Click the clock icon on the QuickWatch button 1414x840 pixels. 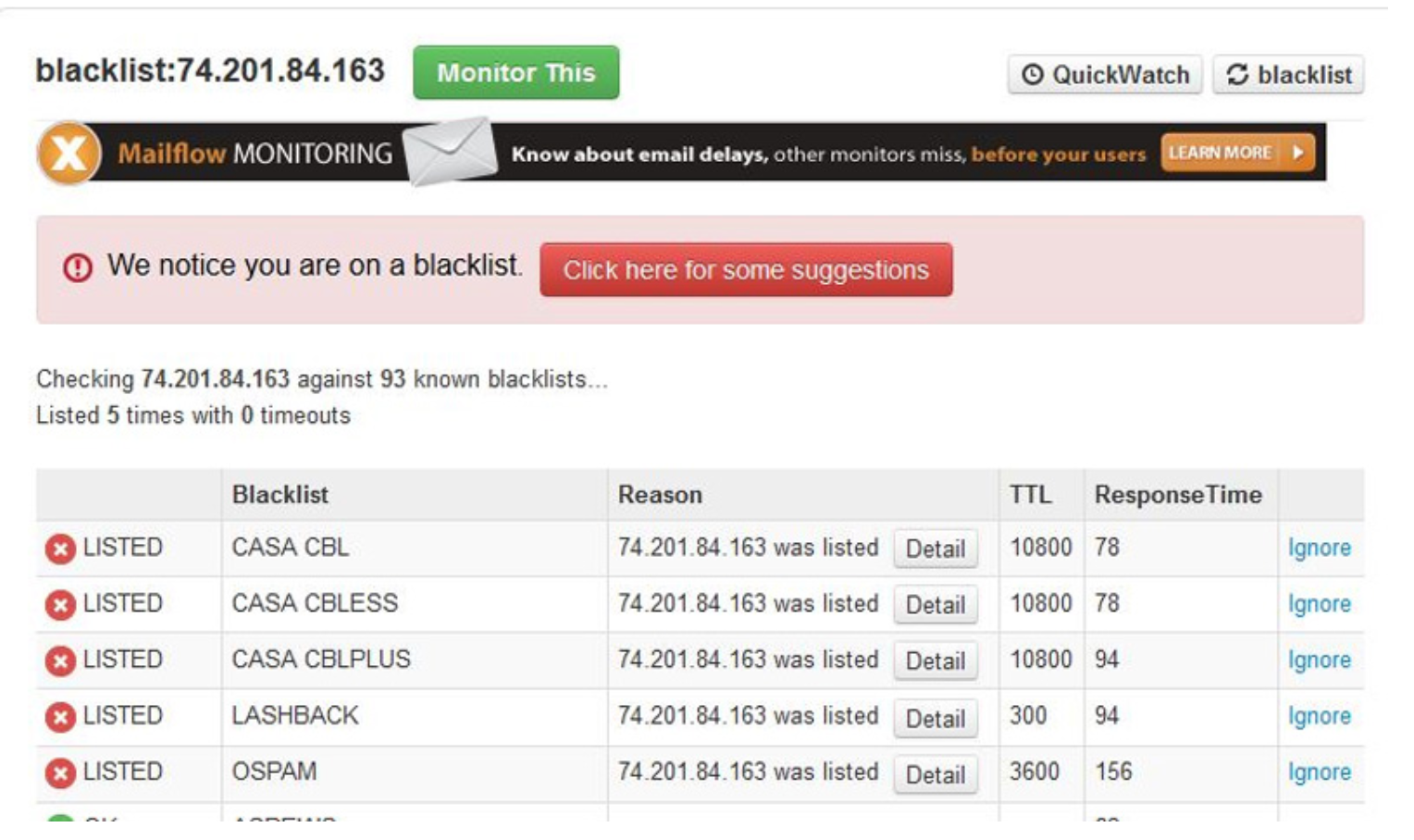[1032, 75]
